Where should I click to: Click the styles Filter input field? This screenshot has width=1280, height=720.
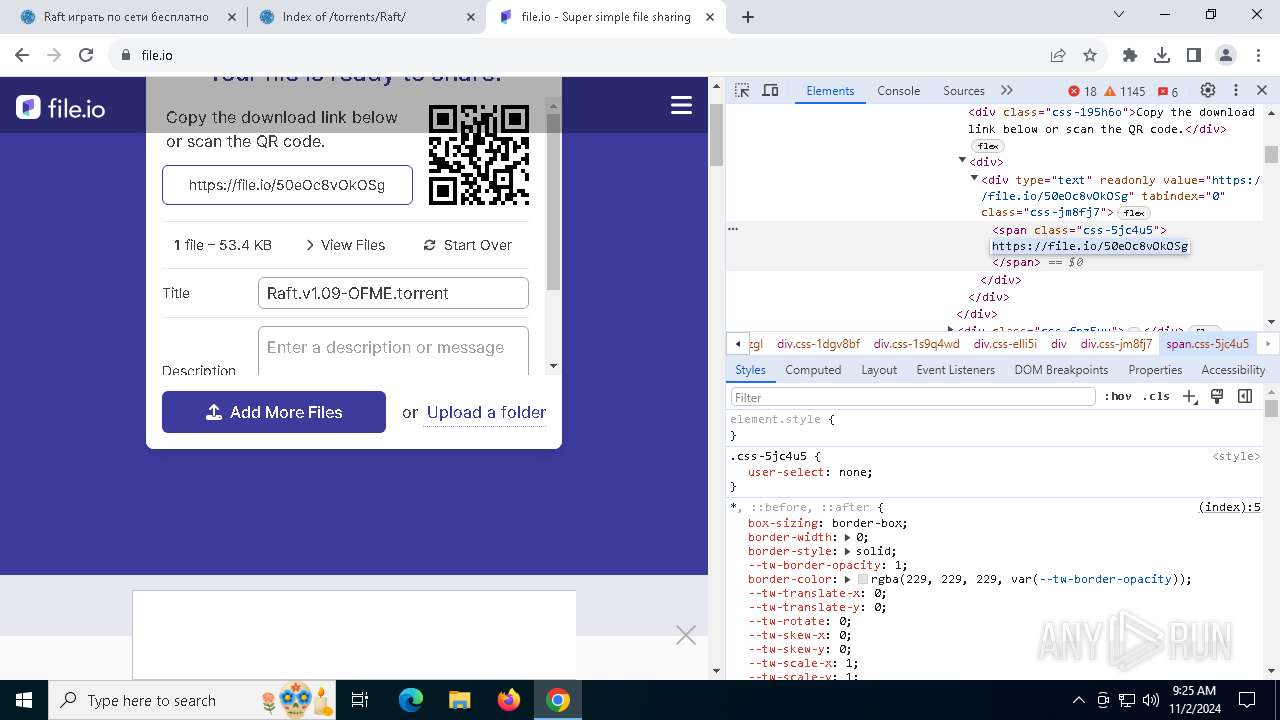pos(913,397)
